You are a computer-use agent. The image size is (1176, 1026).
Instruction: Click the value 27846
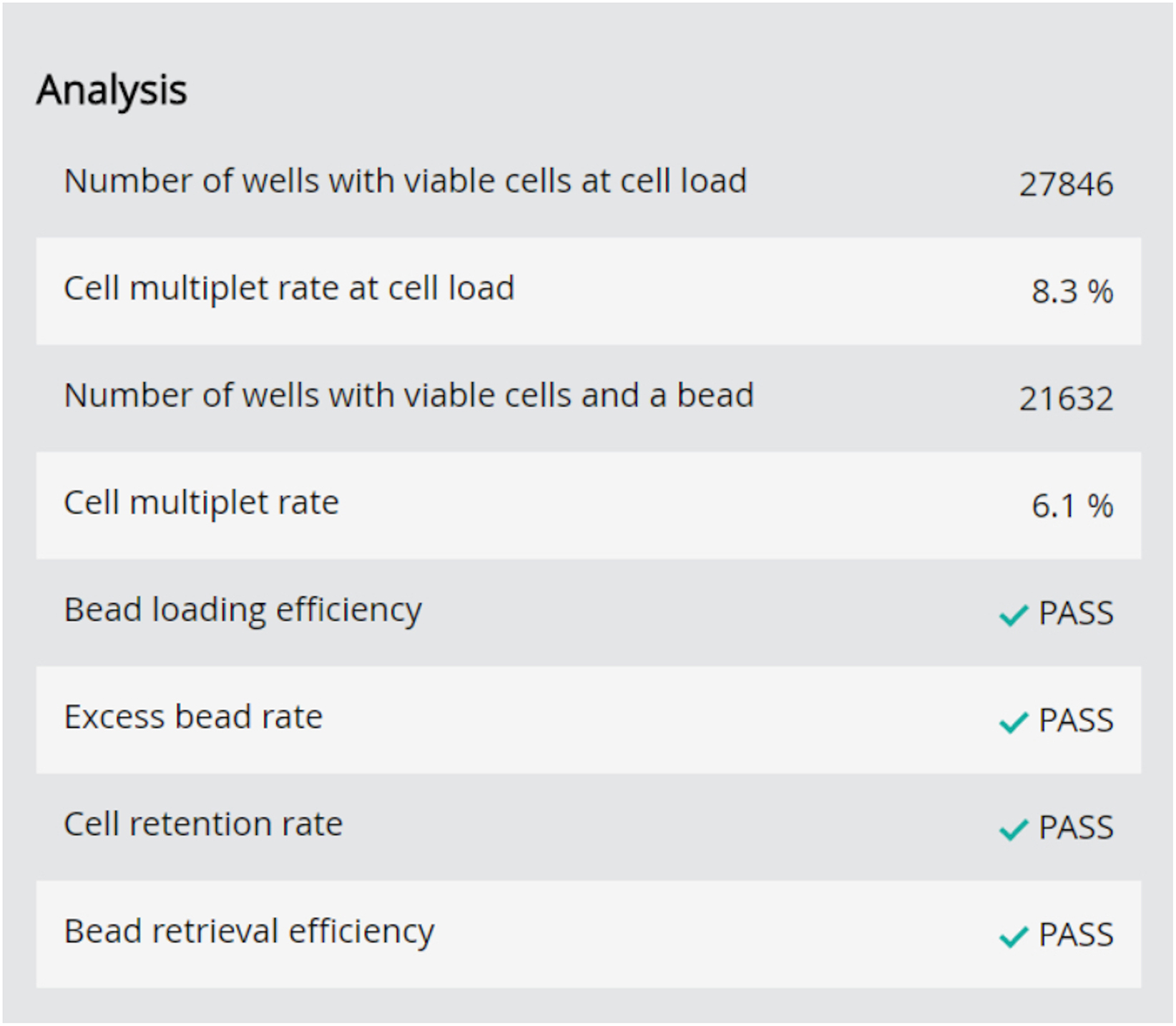(1066, 185)
